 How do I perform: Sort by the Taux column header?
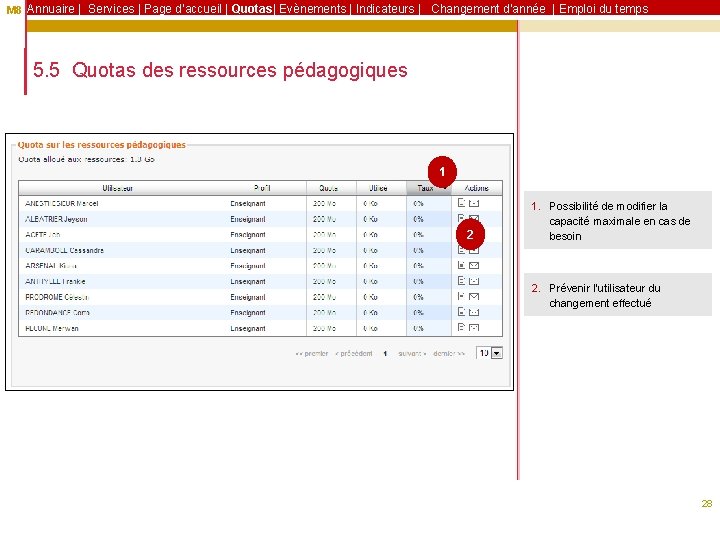tap(429, 188)
